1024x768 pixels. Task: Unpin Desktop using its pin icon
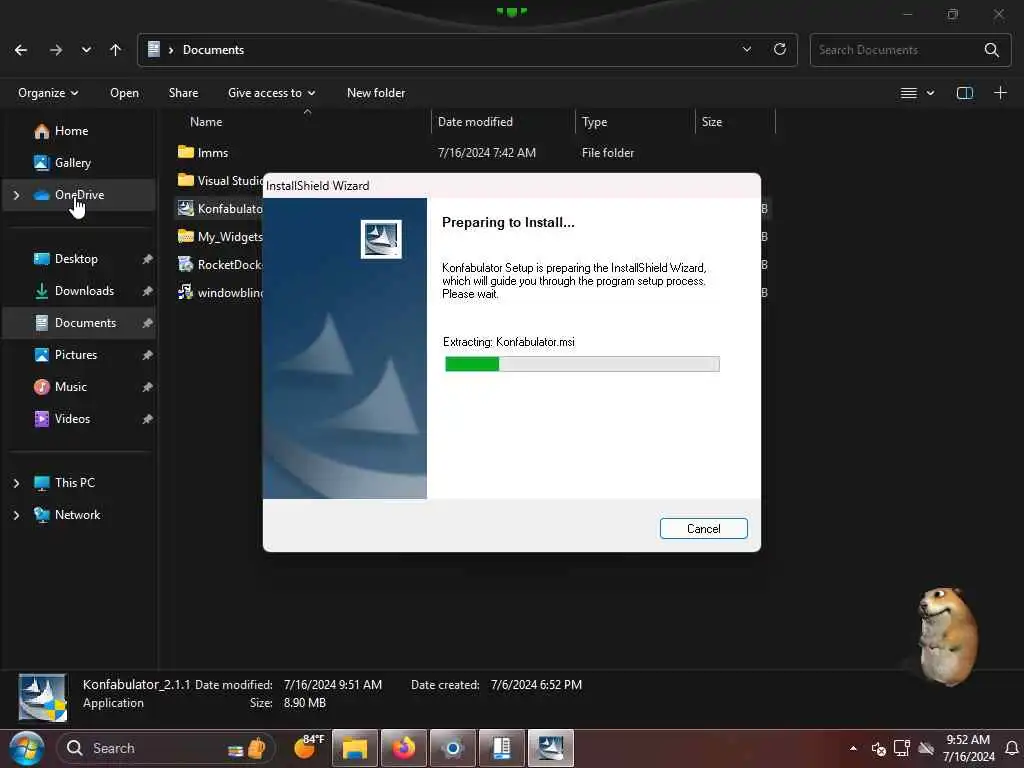point(147,259)
